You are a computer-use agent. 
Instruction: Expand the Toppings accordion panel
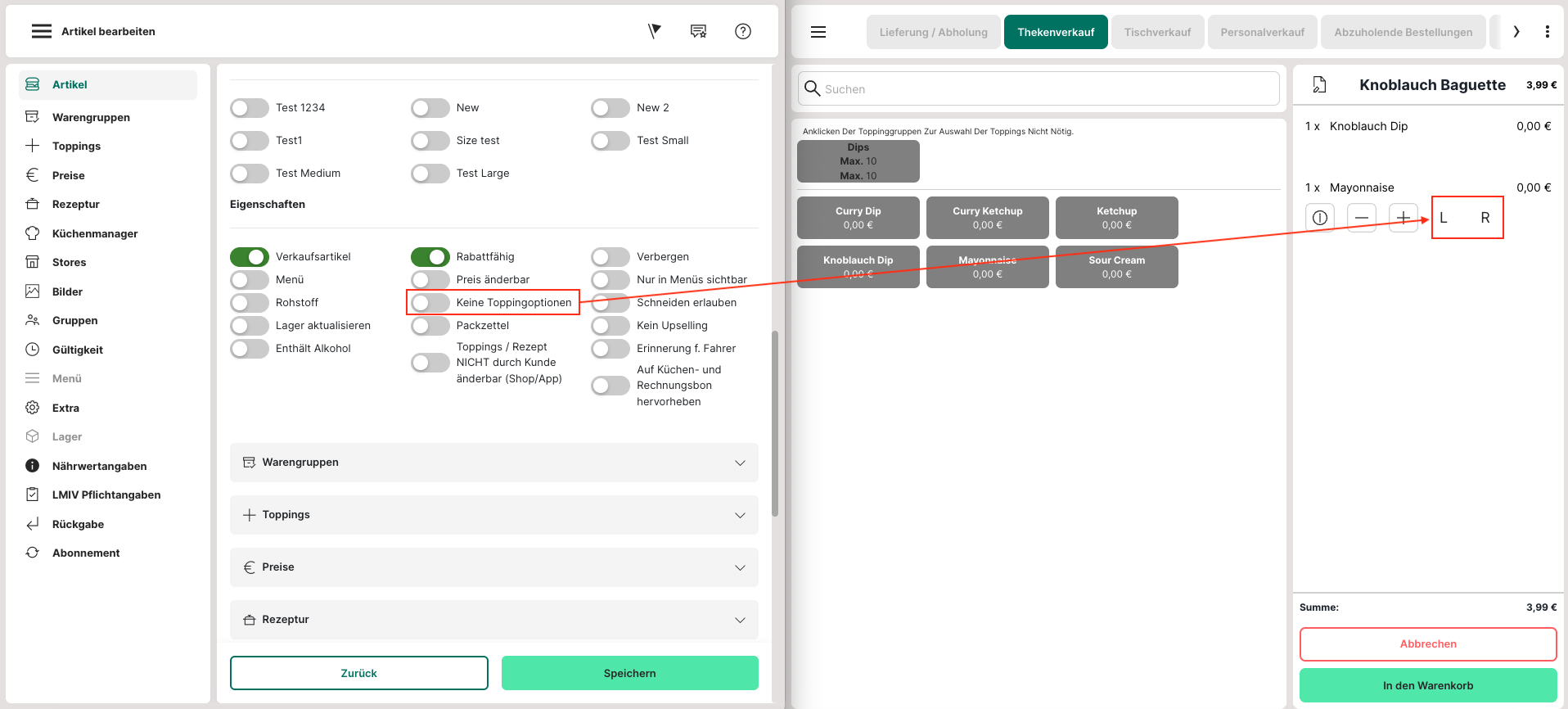pos(493,515)
